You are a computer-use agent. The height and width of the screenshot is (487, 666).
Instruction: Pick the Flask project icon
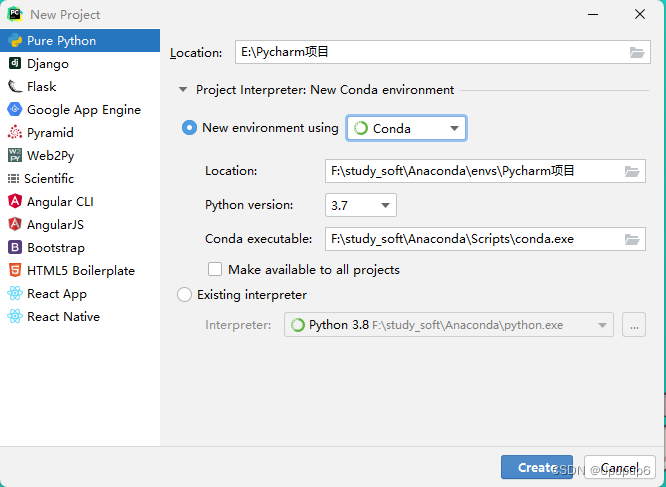coord(14,87)
